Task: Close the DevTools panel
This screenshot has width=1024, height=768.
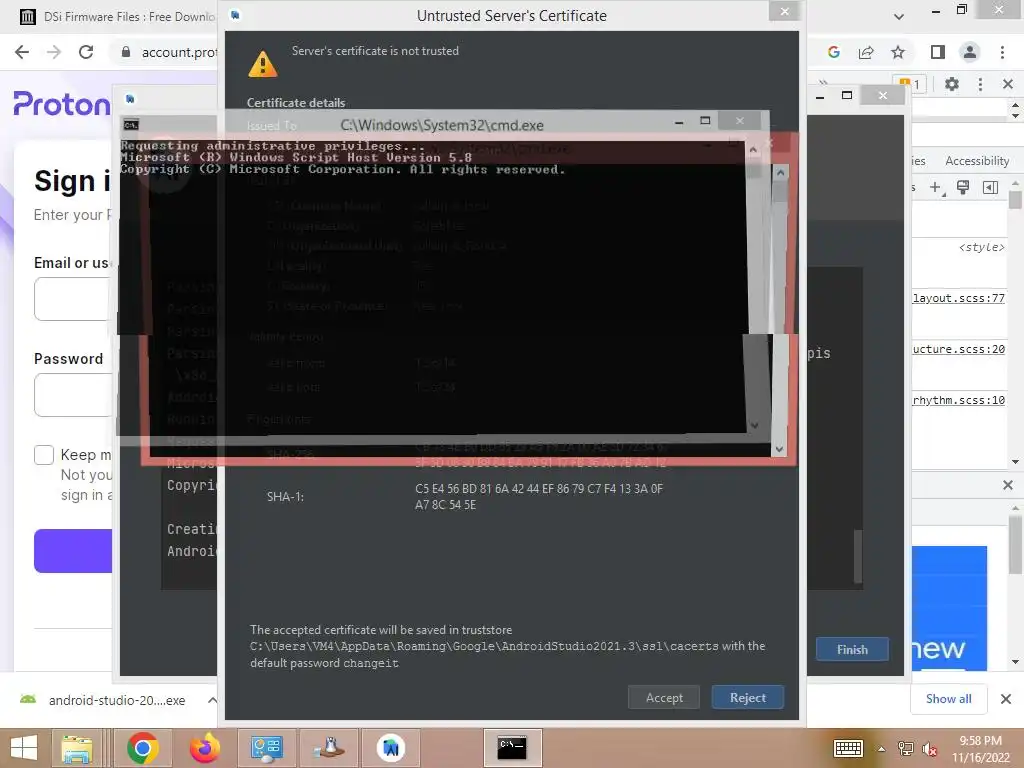Action: pos(1008,84)
